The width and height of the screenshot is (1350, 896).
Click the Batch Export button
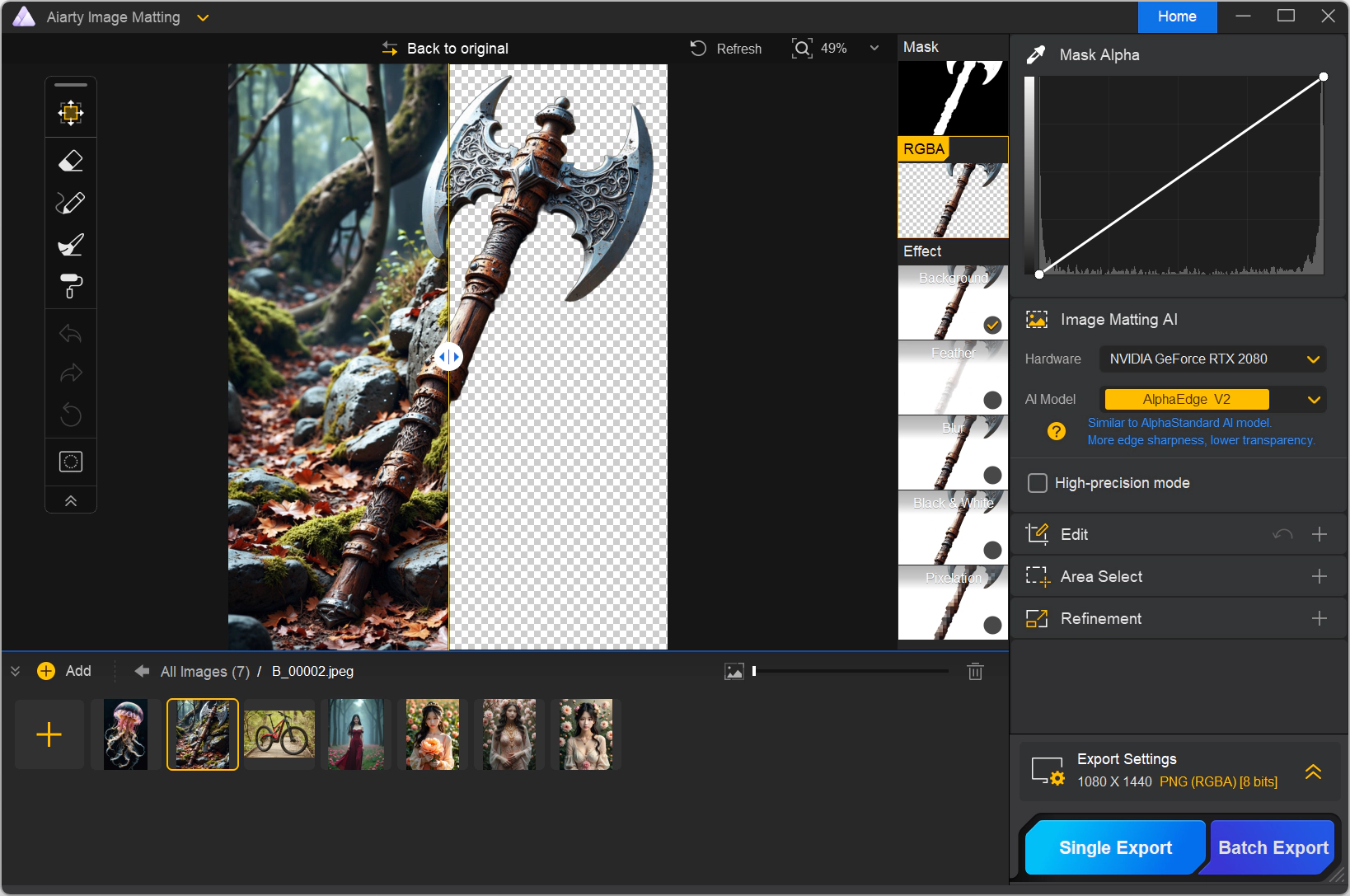point(1272,847)
